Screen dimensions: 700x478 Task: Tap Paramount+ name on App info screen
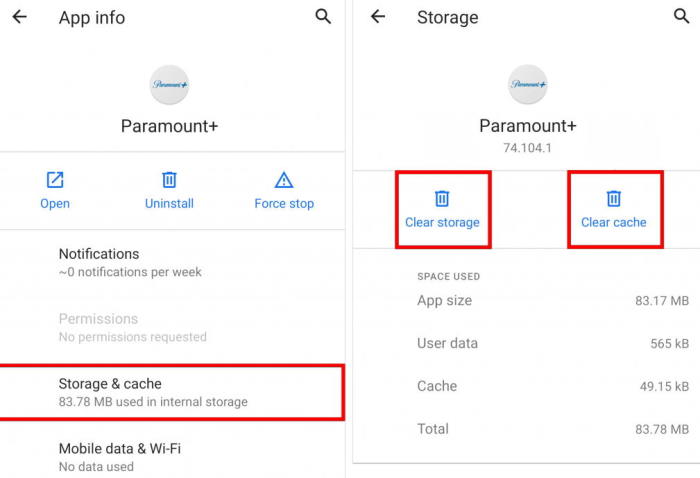170,126
